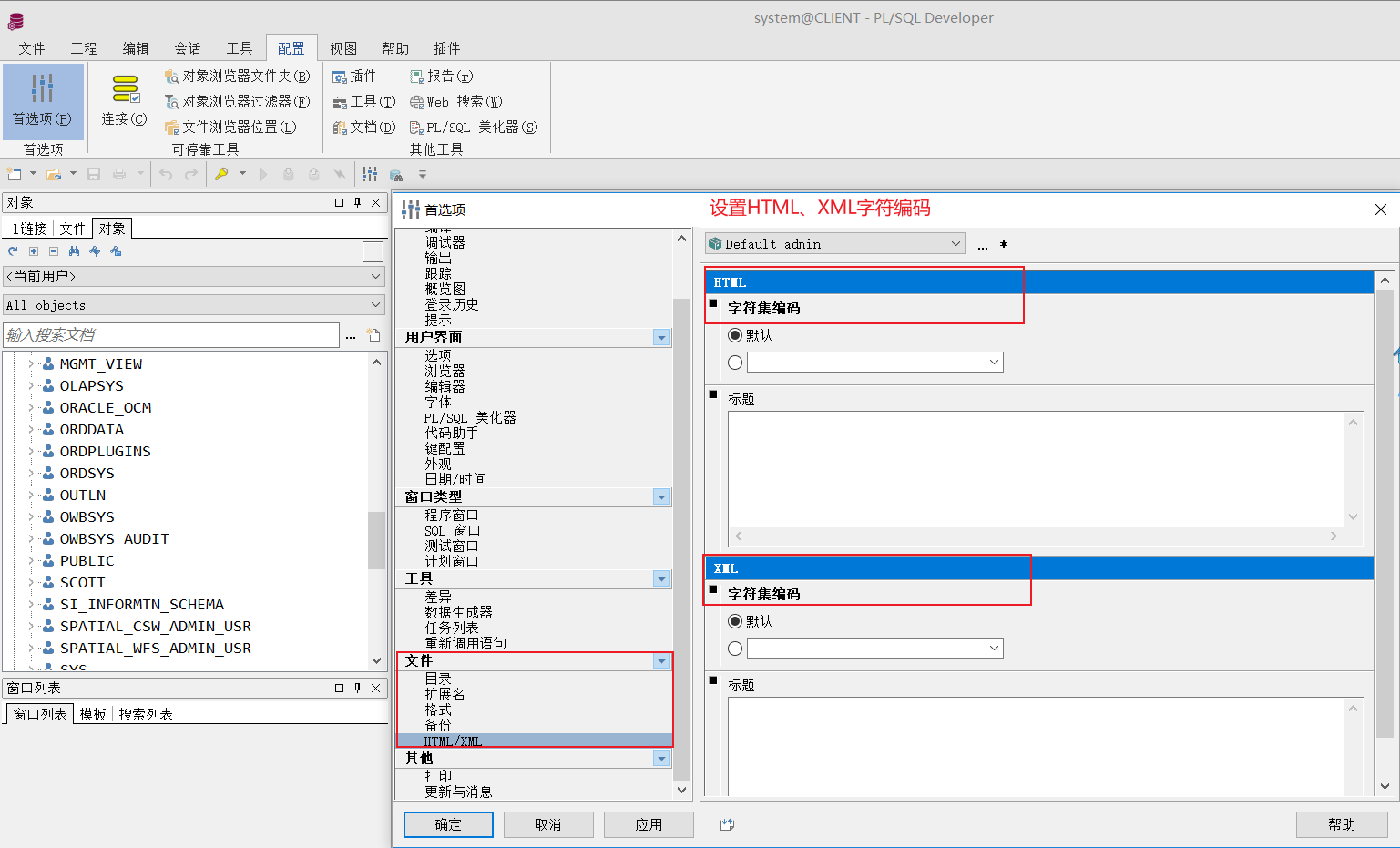This screenshot has width=1400, height=848.
Task: Click the HTML 标题 horizontal scrollbar
Action: (1037, 536)
